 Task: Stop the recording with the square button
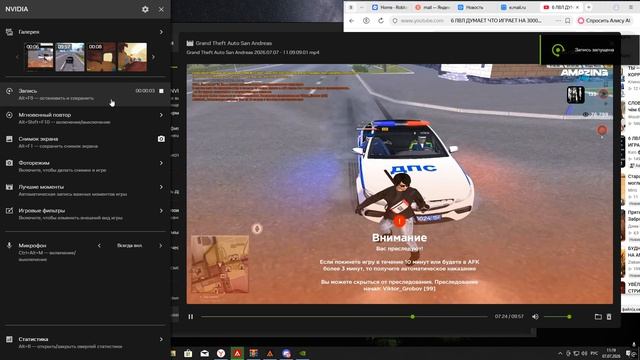click(161, 91)
